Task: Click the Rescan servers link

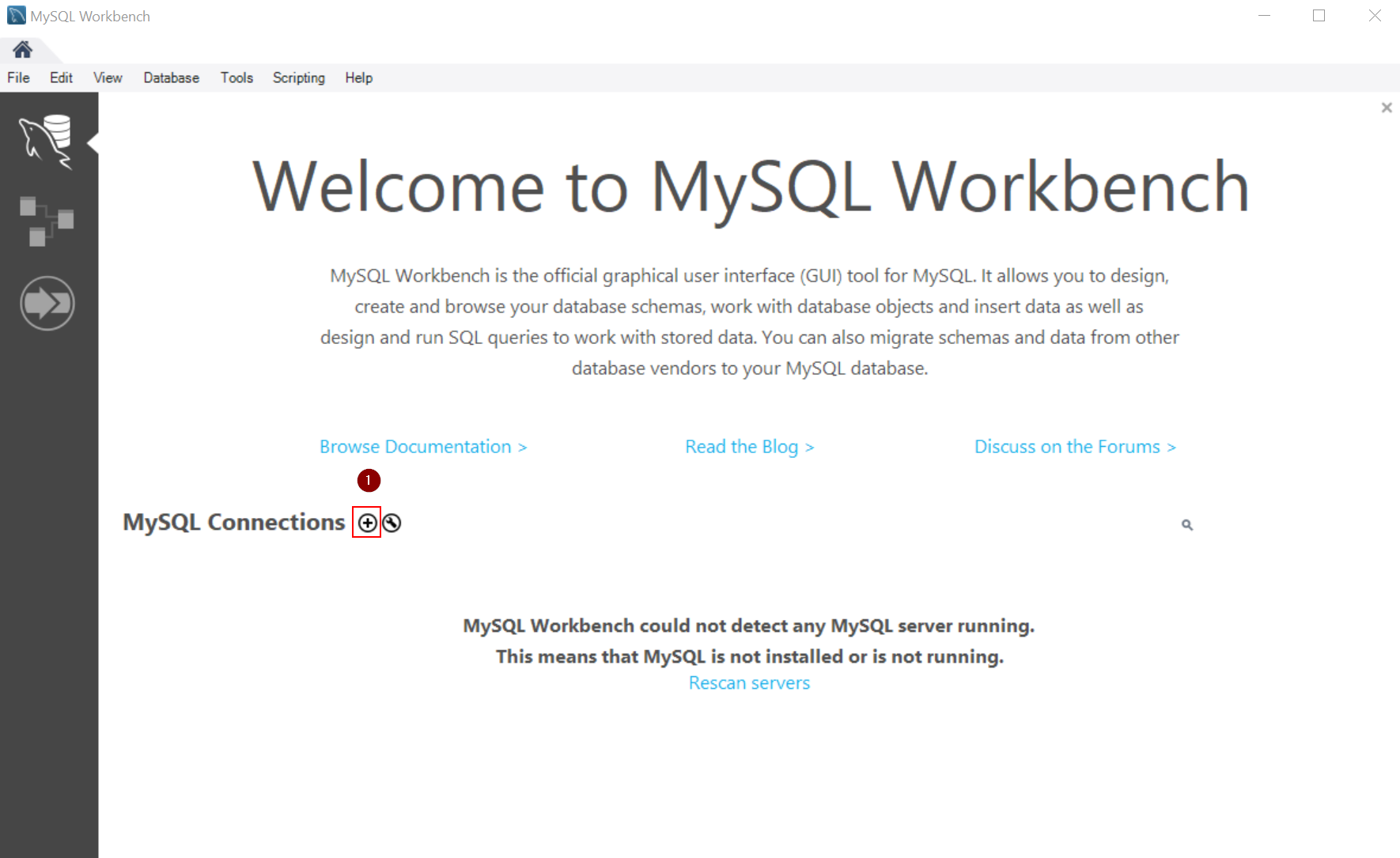Action: coord(750,683)
